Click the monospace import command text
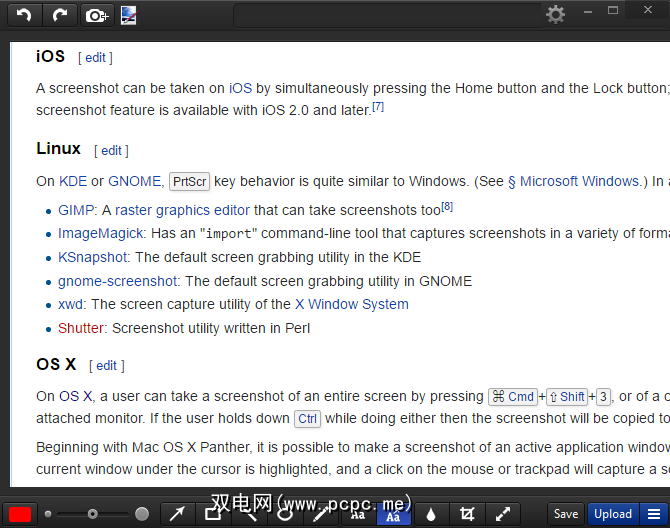This screenshot has height=528, width=670. [x=229, y=234]
